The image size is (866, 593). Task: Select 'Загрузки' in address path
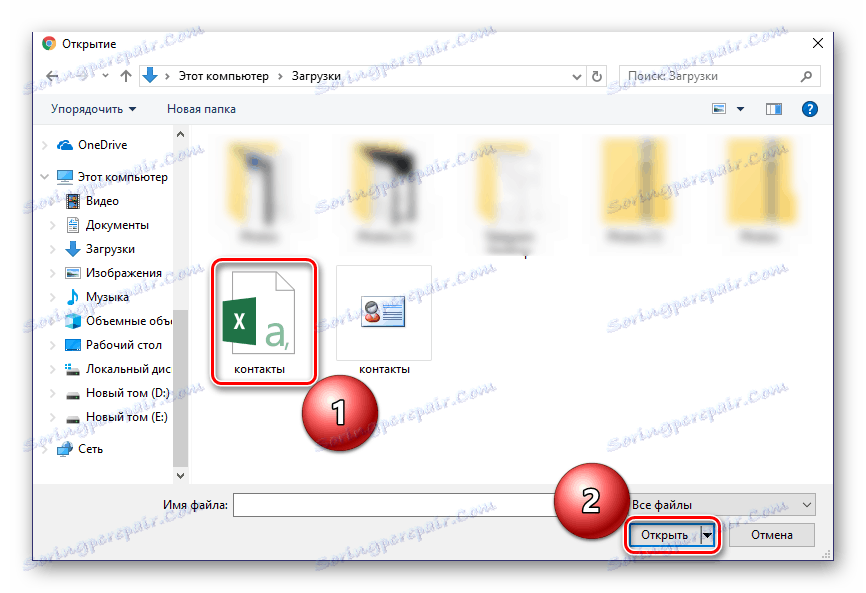[x=316, y=76]
